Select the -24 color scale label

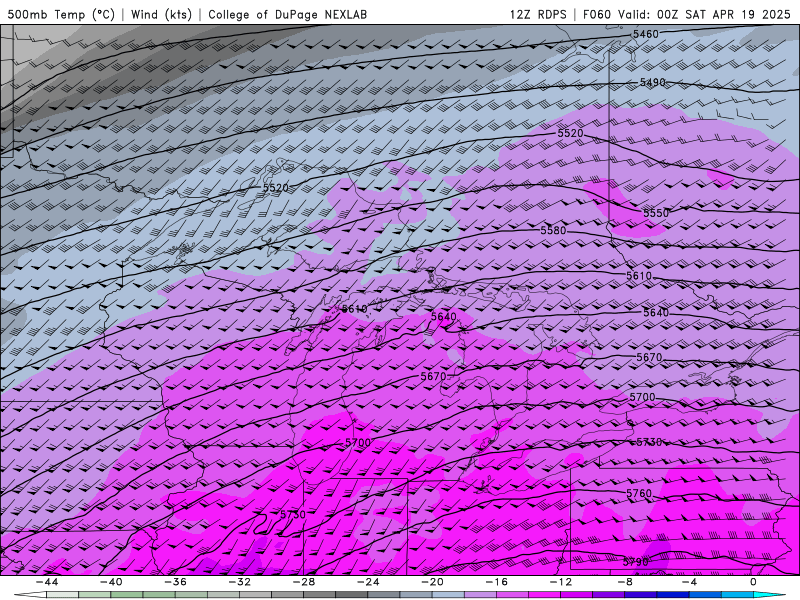tap(368, 582)
